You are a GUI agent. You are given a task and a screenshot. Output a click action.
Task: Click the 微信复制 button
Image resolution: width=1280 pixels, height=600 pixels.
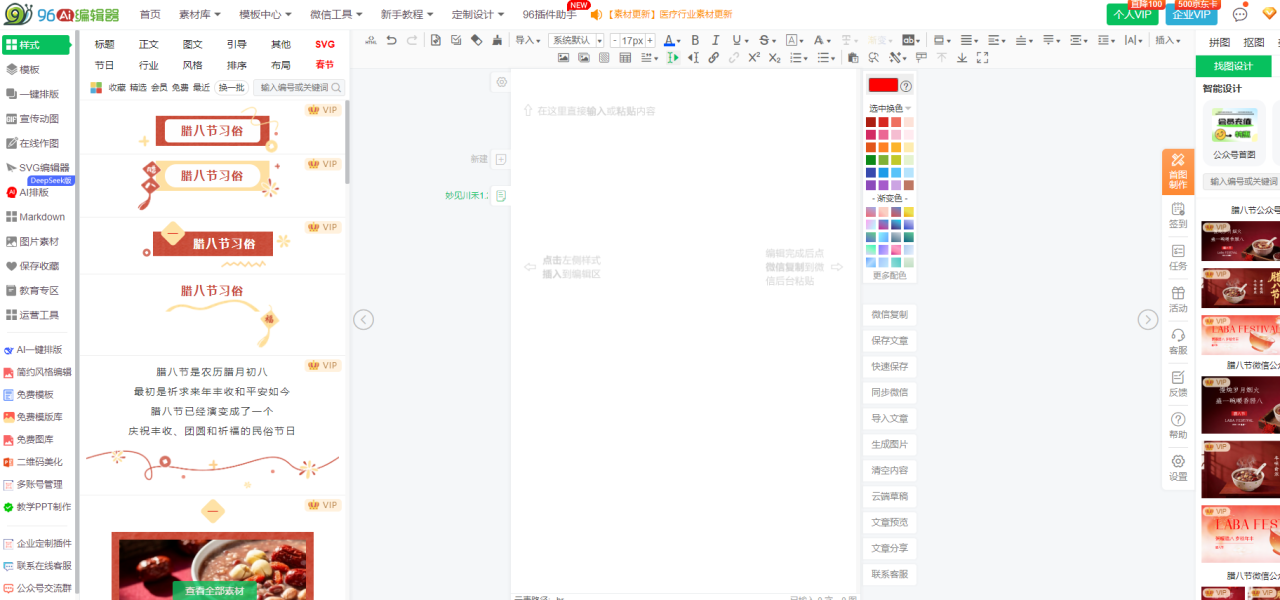[889, 315]
